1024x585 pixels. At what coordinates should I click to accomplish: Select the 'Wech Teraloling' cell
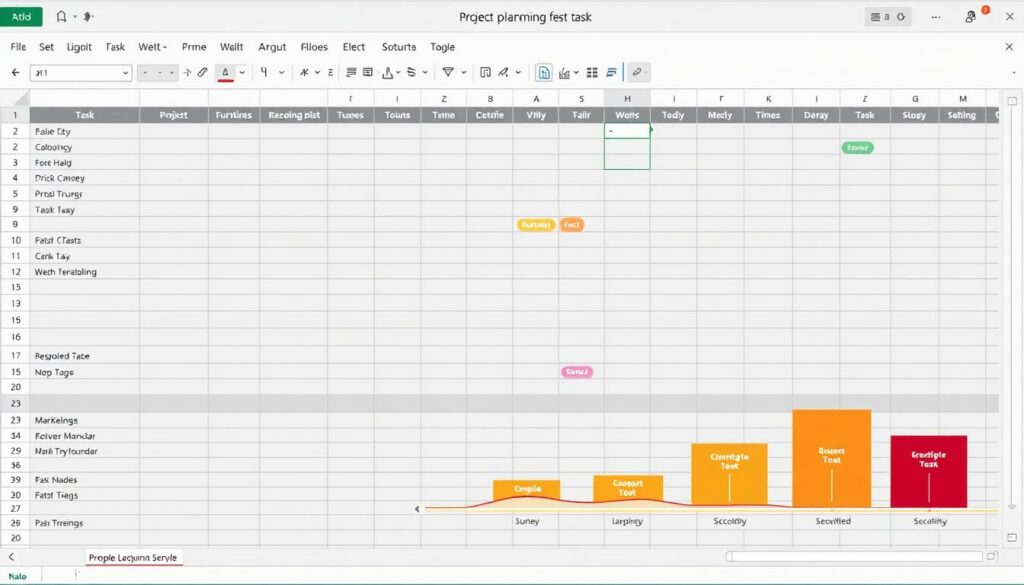click(x=84, y=272)
